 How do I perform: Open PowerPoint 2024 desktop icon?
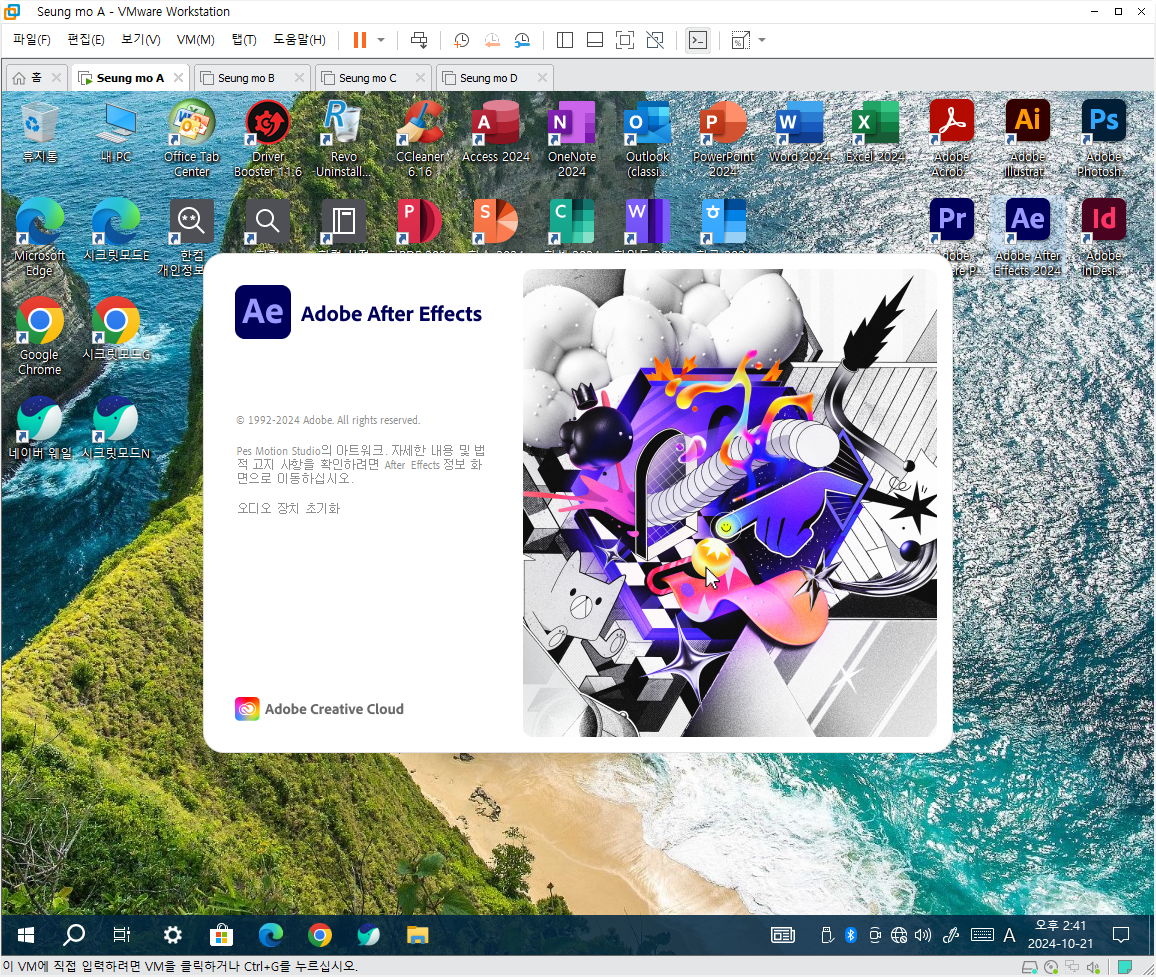[723, 139]
